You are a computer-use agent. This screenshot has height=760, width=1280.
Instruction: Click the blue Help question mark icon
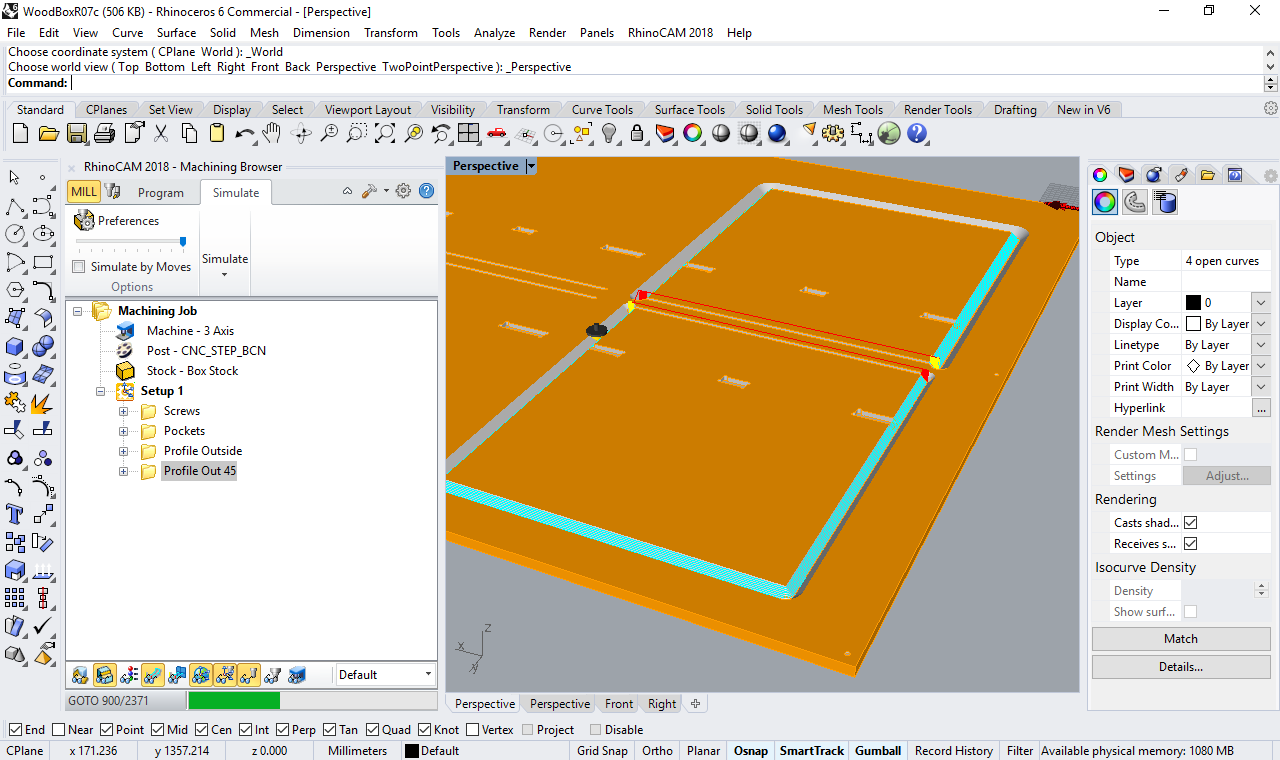coord(917,133)
